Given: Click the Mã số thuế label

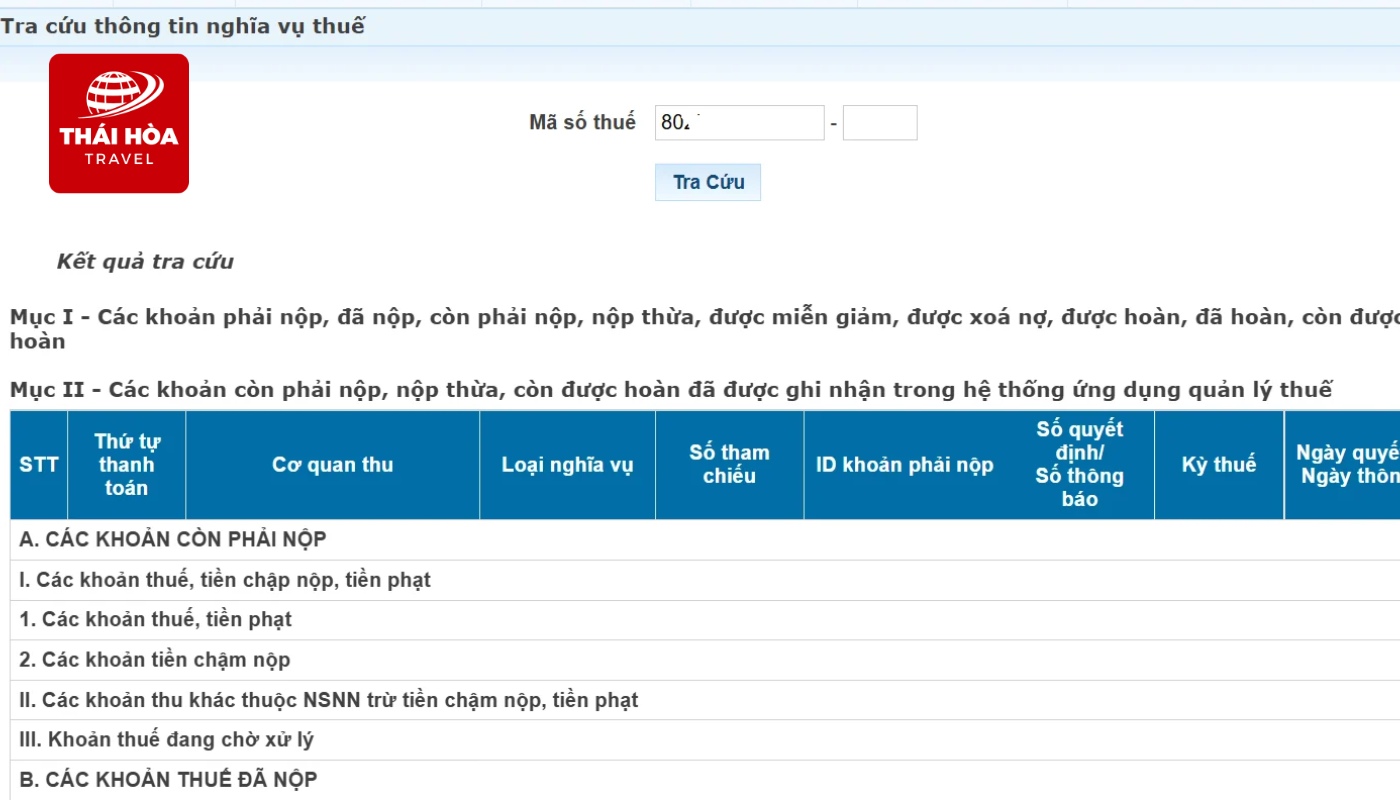Looking at the screenshot, I should click(582, 122).
